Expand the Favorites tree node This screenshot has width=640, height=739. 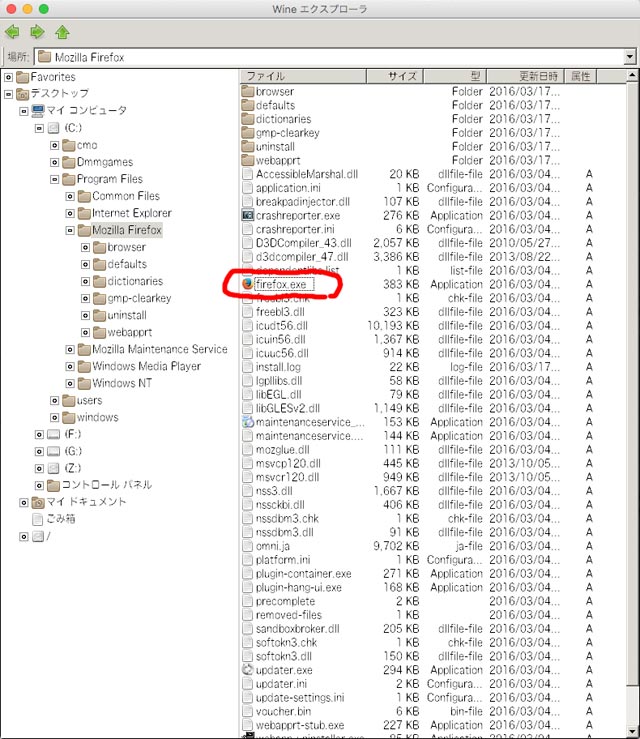pyautogui.click(x=8, y=77)
